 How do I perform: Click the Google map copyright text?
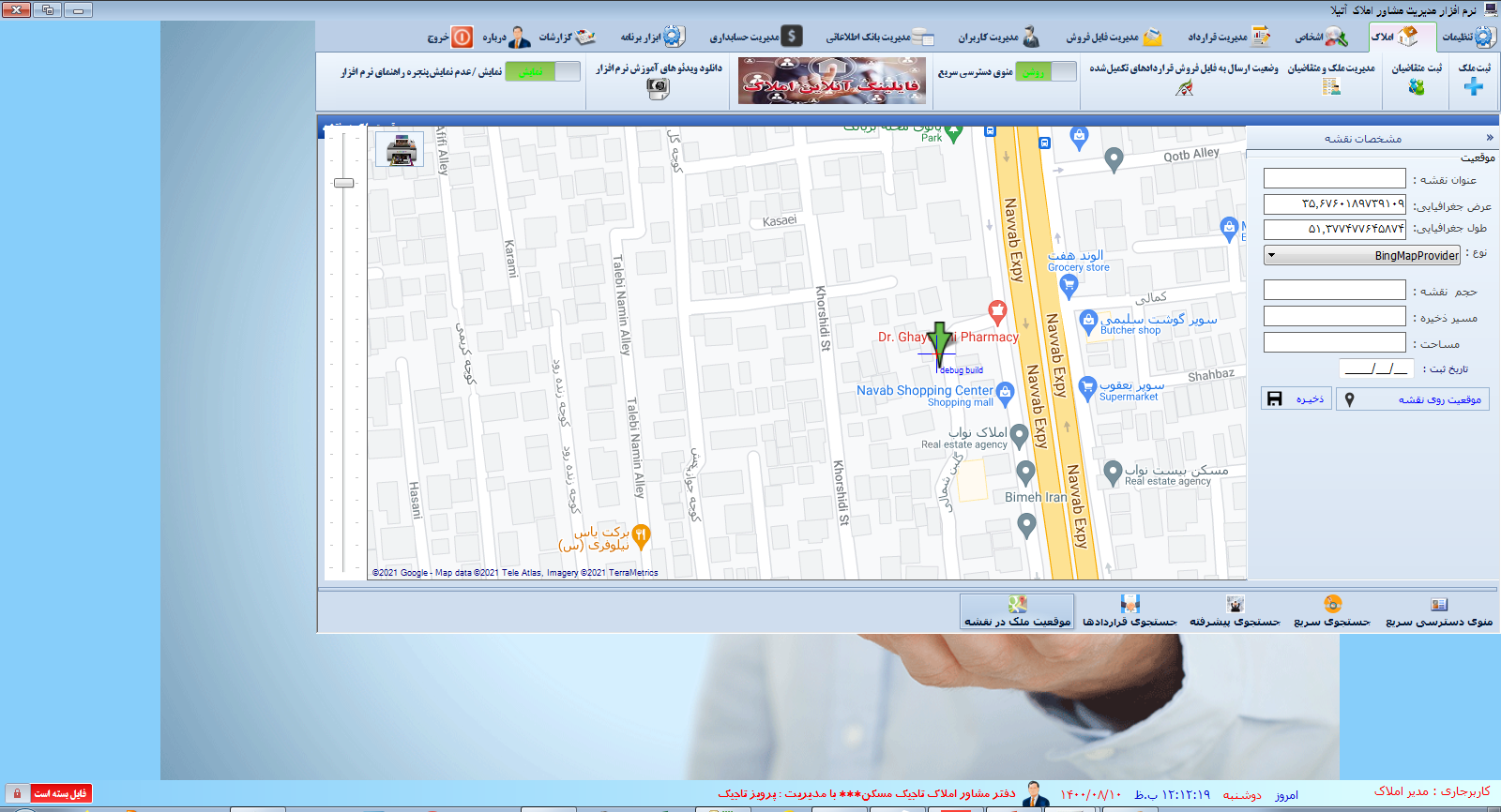[515, 572]
